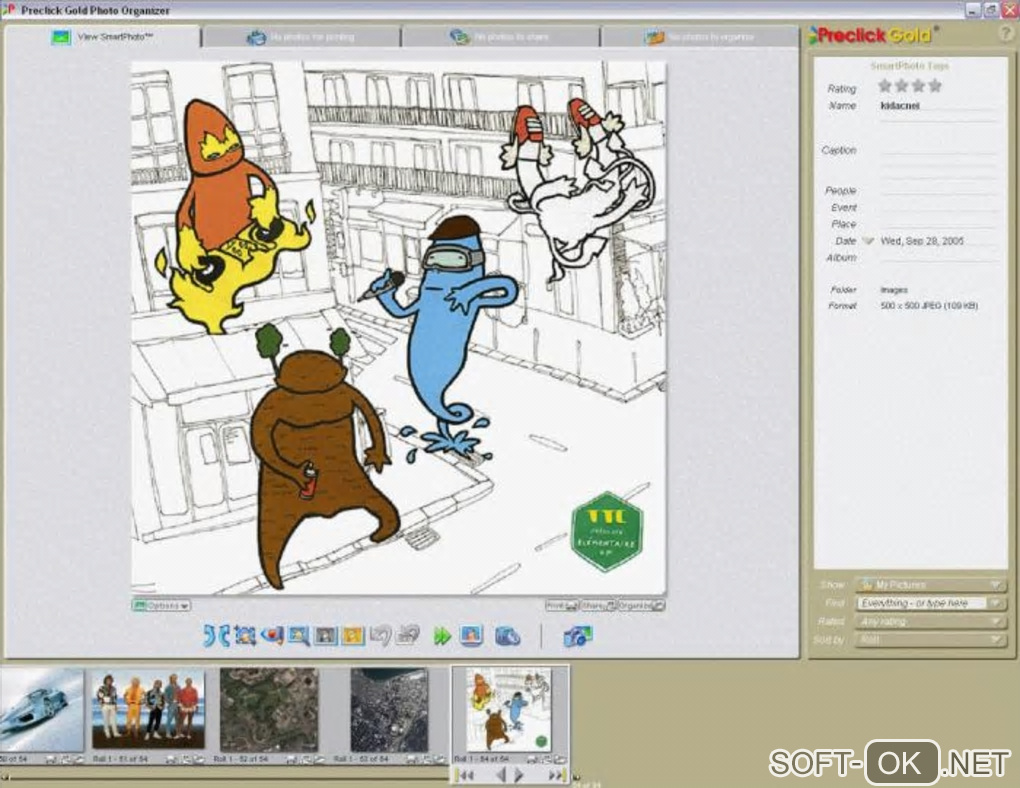The height and width of the screenshot is (788, 1020).
Task: Set the photo as desktop wallpaper
Action: (471, 636)
